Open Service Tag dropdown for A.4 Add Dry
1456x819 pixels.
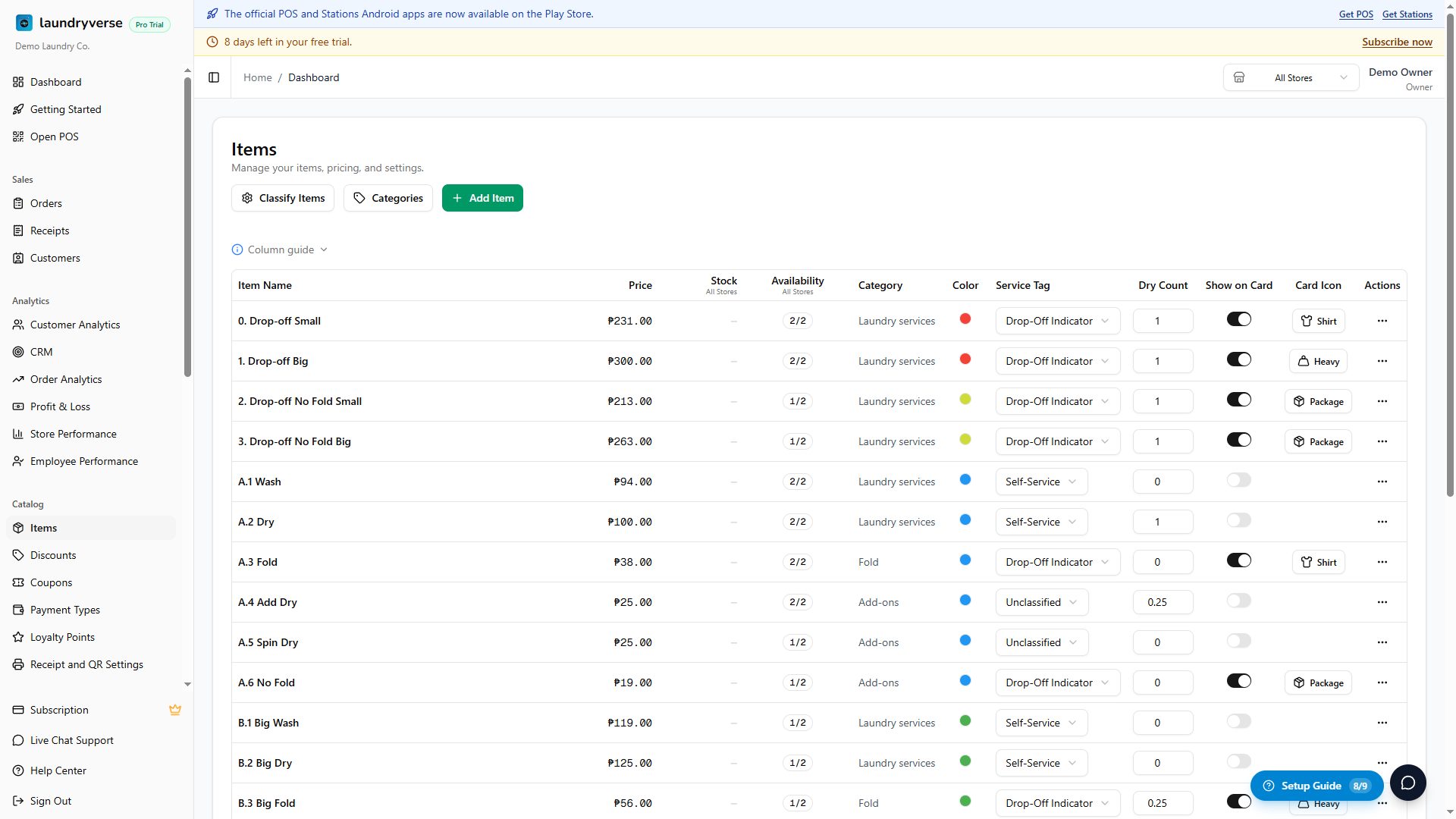click(x=1042, y=602)
